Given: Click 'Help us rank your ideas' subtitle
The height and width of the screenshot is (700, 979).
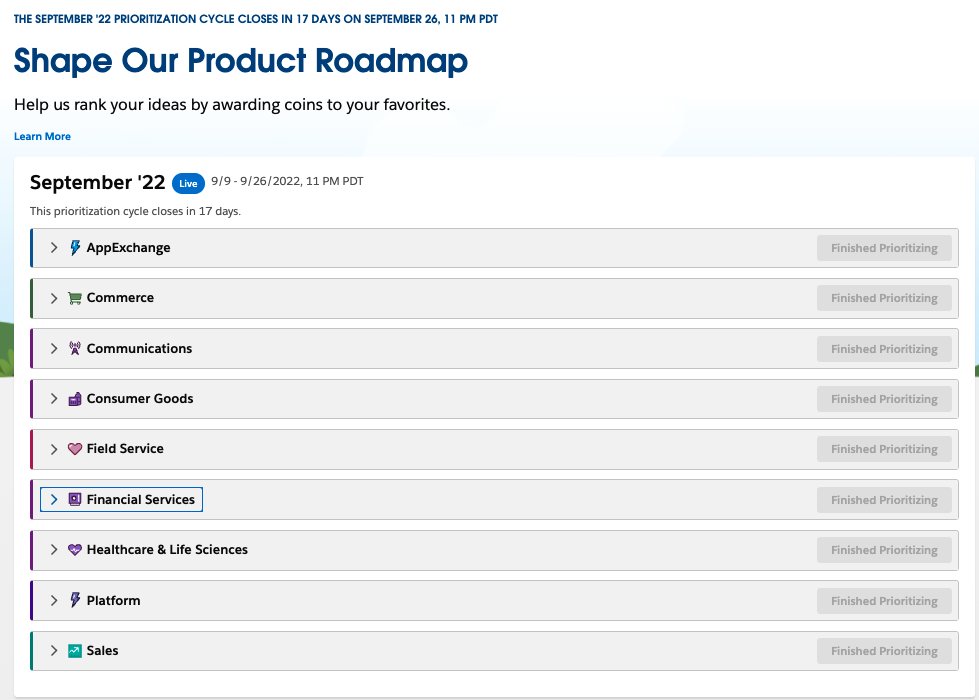Looking at the screenshot, I should tap(232, 104).
